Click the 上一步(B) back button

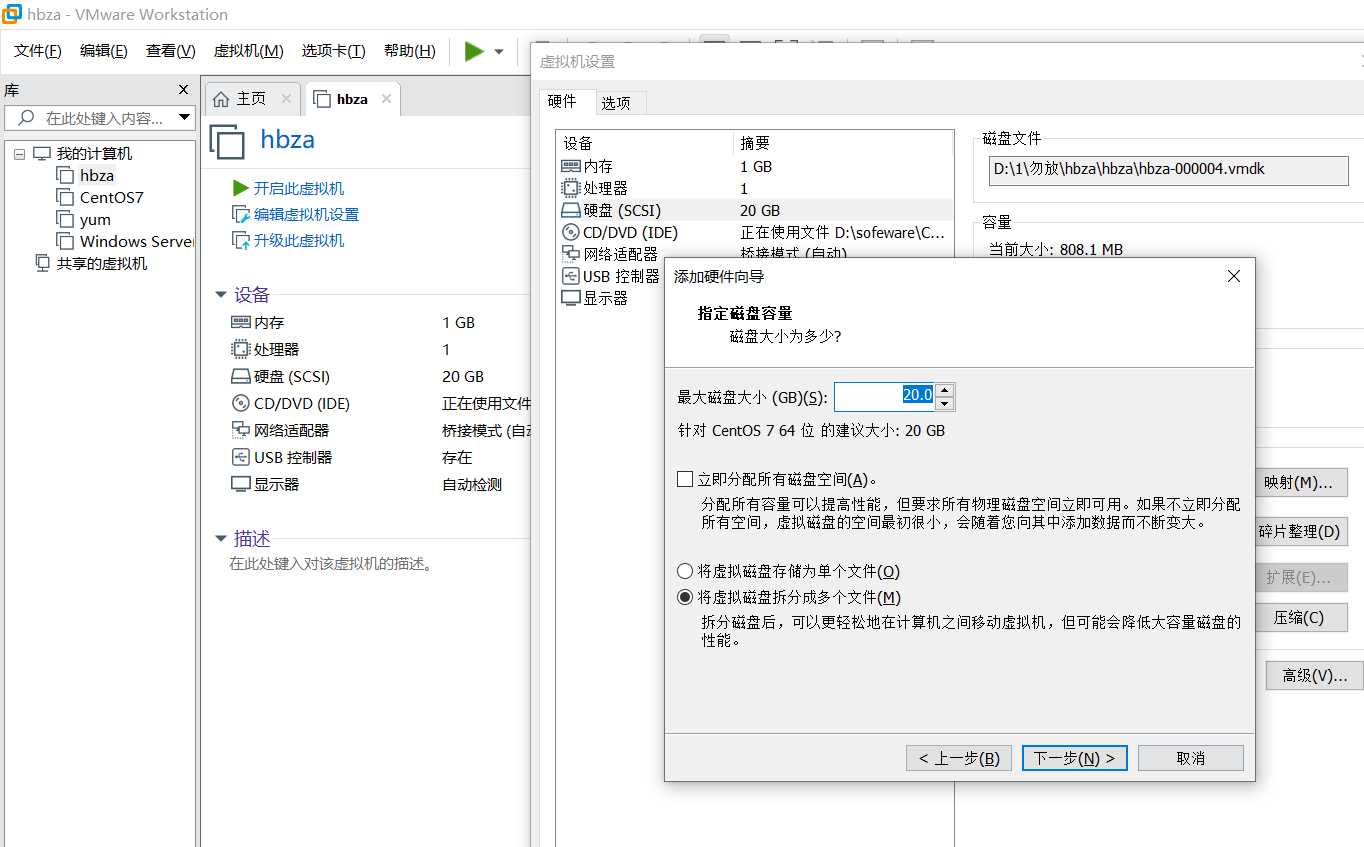pos(959,758)
